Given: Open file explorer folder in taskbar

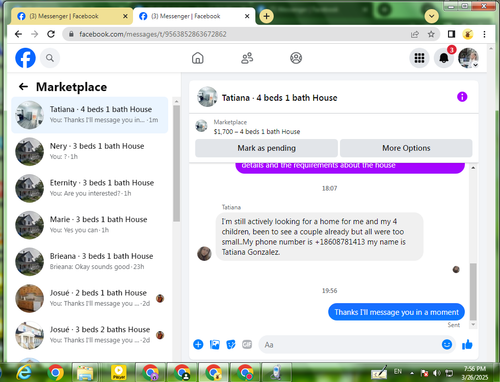Looking at the screenshot, I should [85, 372].
